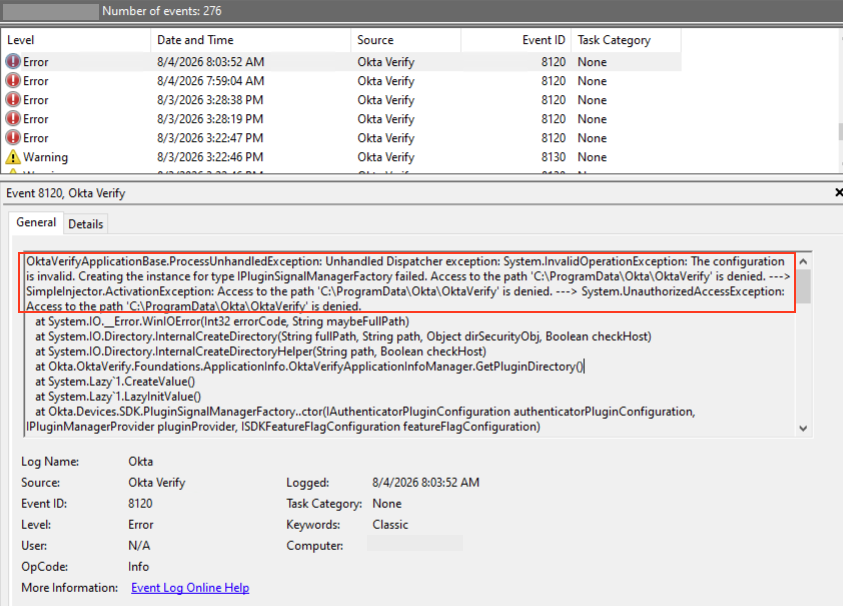Screen dimensions: 843x606
Task: Click the Warning level label
Action: pos(46,157)
